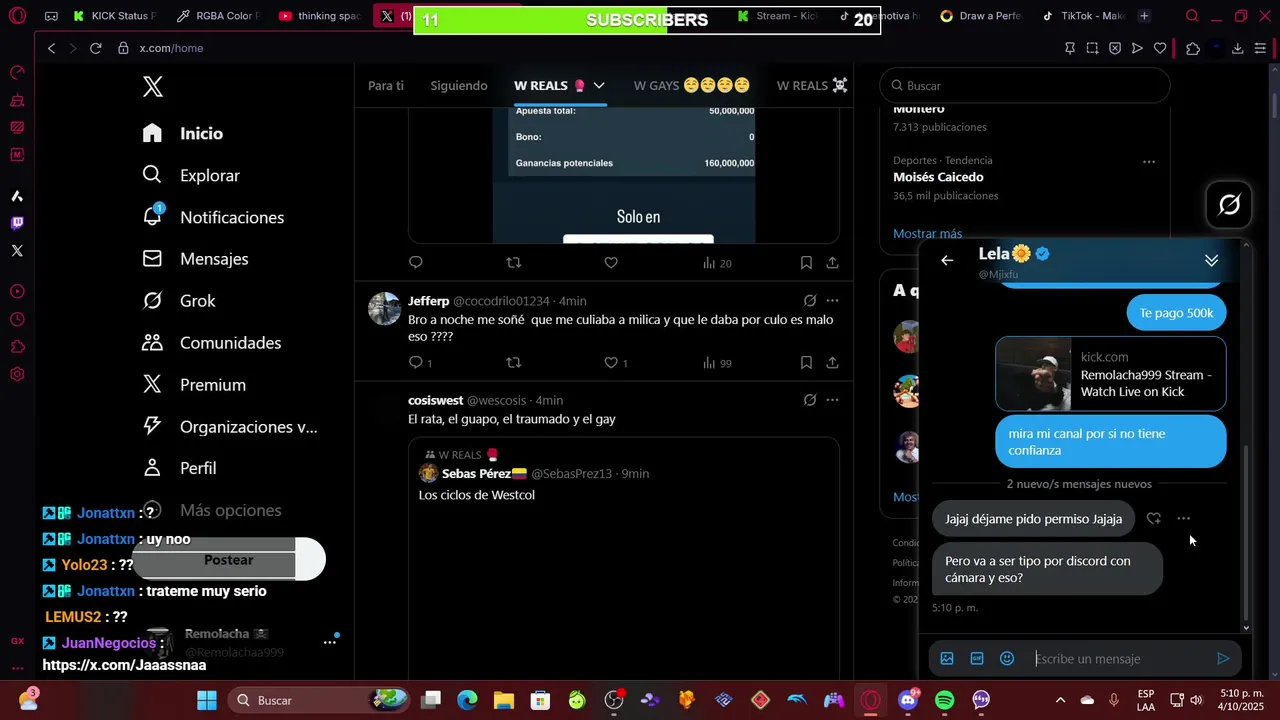Viewport: 1280px width, 720px height.
Task: Open browser downloads icon
Action: pos(1237,48)
